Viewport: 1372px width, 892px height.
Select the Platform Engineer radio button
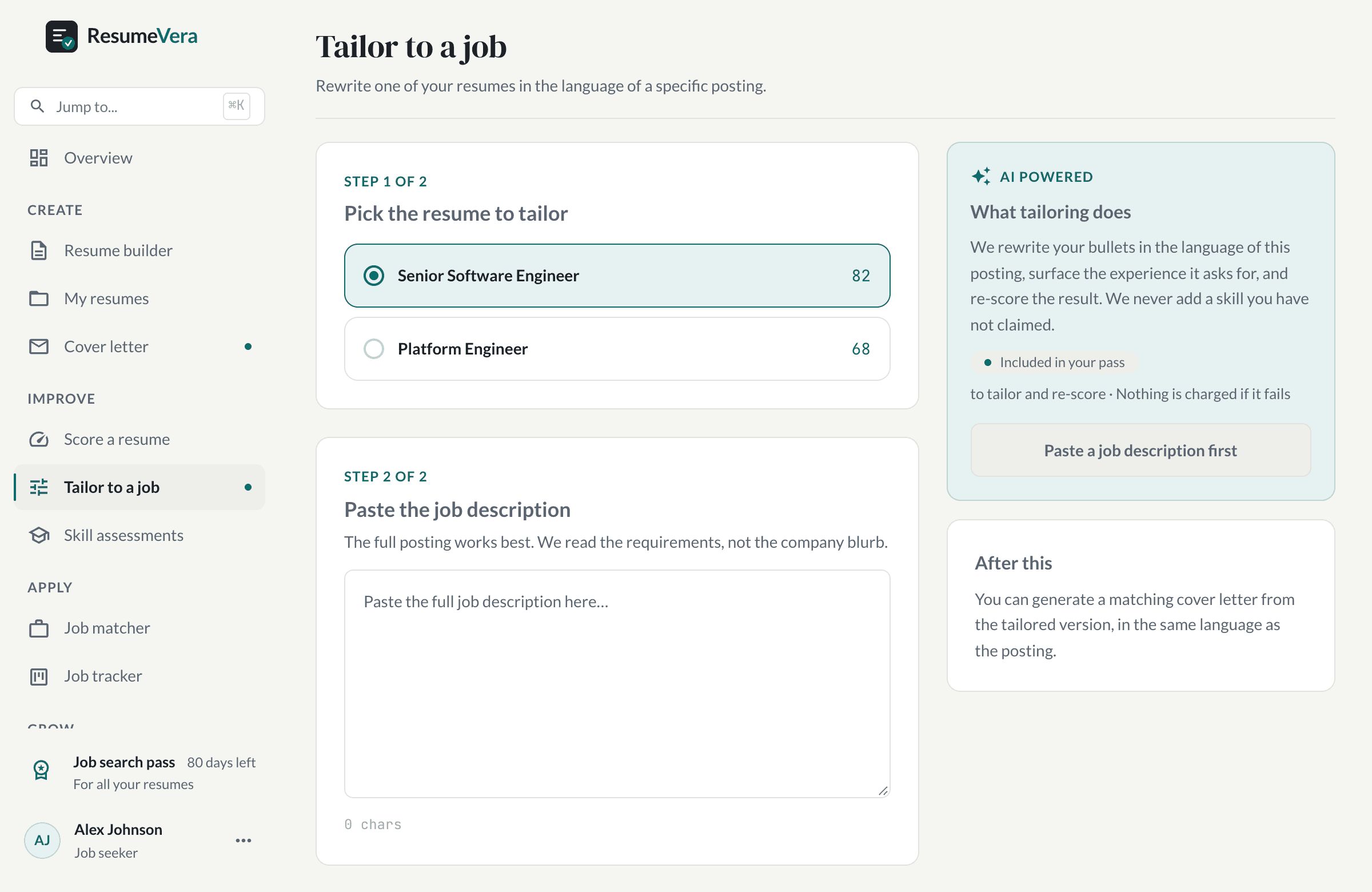click(x=373, y=349)
